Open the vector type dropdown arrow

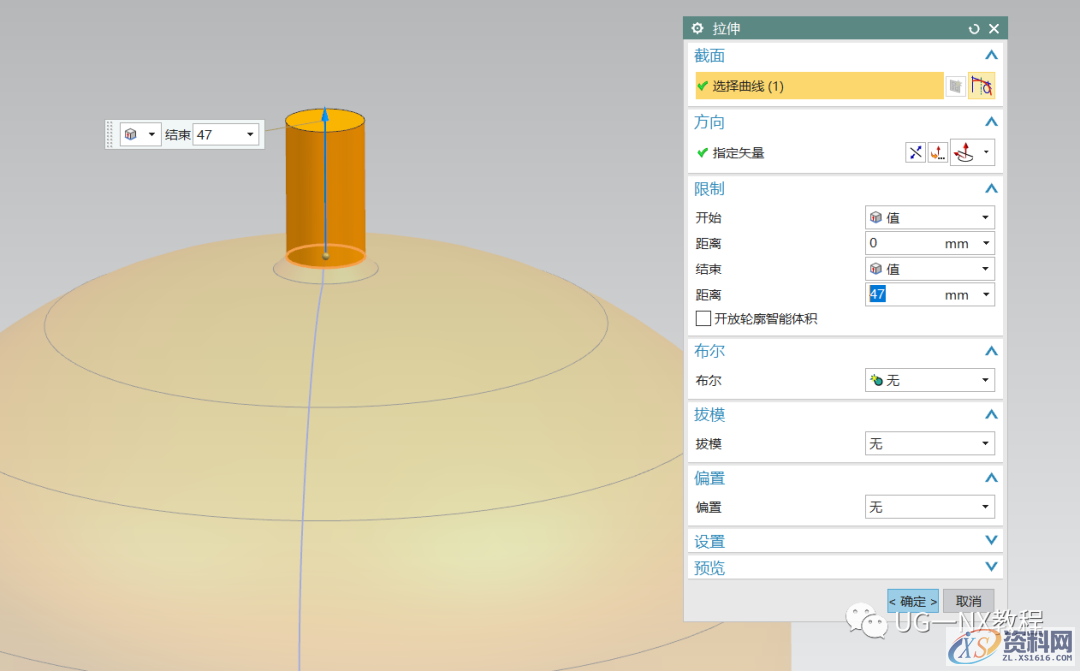(987, 152)
